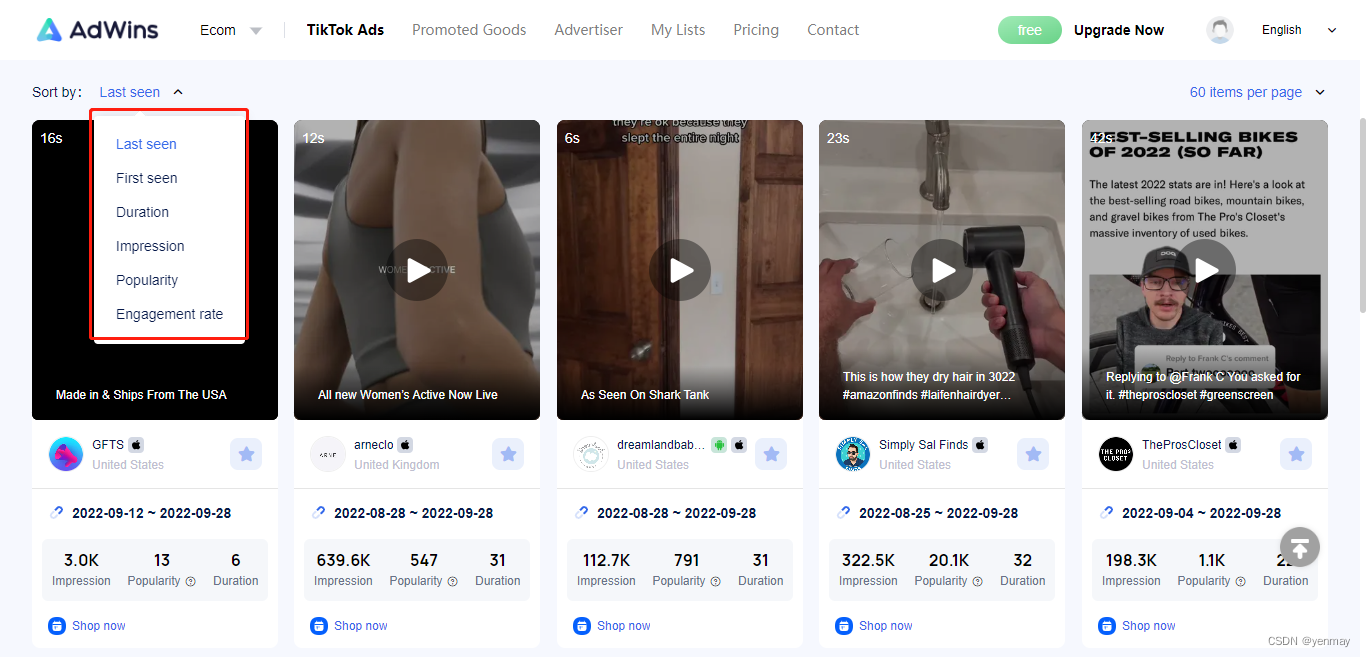Click the Popularity info icon on GFTS card

pos(190,581)
